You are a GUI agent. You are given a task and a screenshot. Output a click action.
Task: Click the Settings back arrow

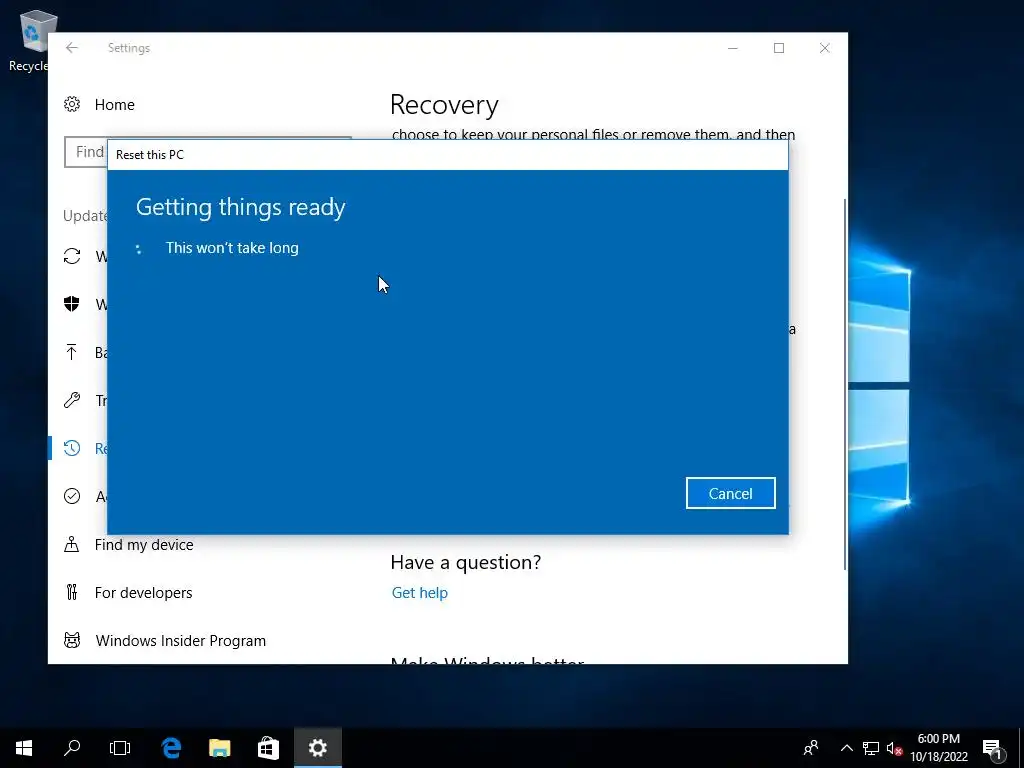click(72, 48)
